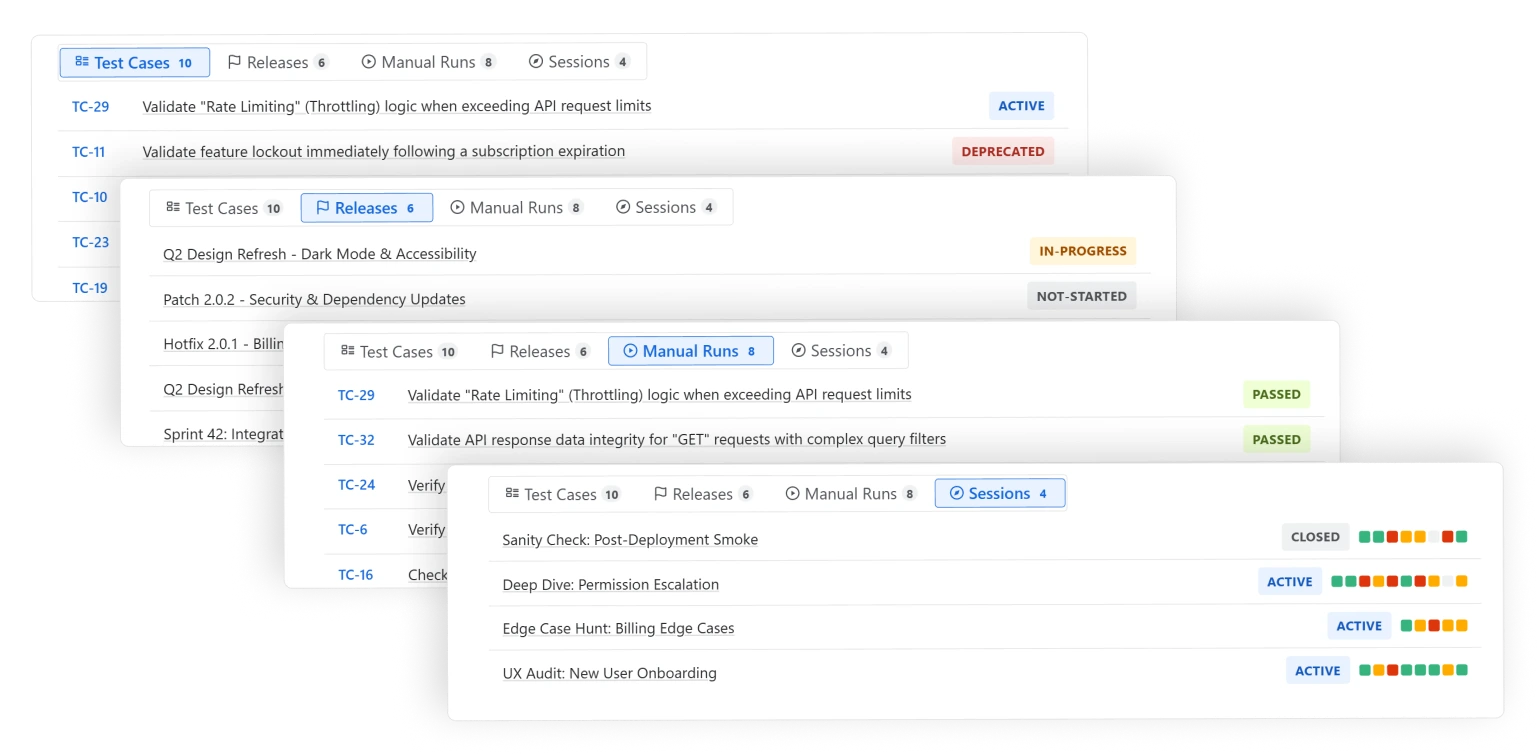Open Test Cases tab in the Releases panel

[x=224, y=208]
